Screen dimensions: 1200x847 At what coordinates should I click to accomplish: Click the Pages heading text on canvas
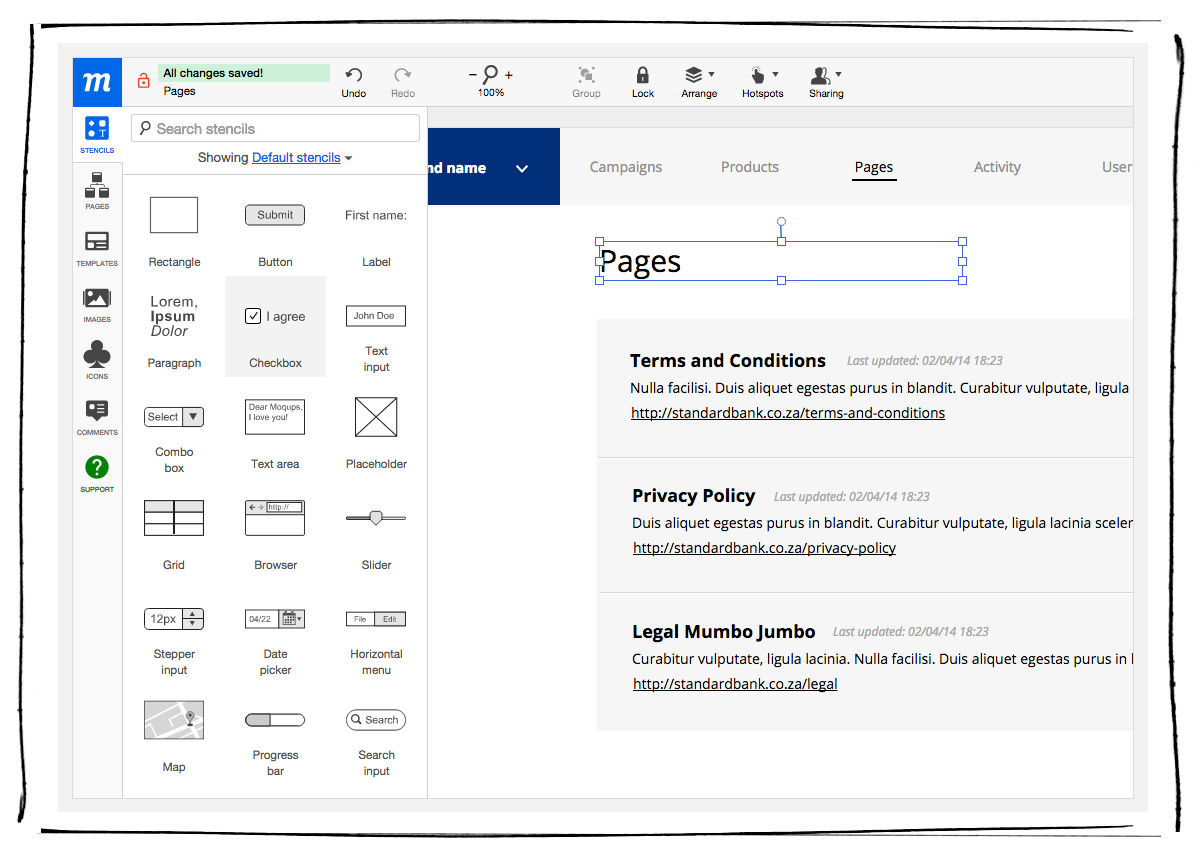point(640,262)
